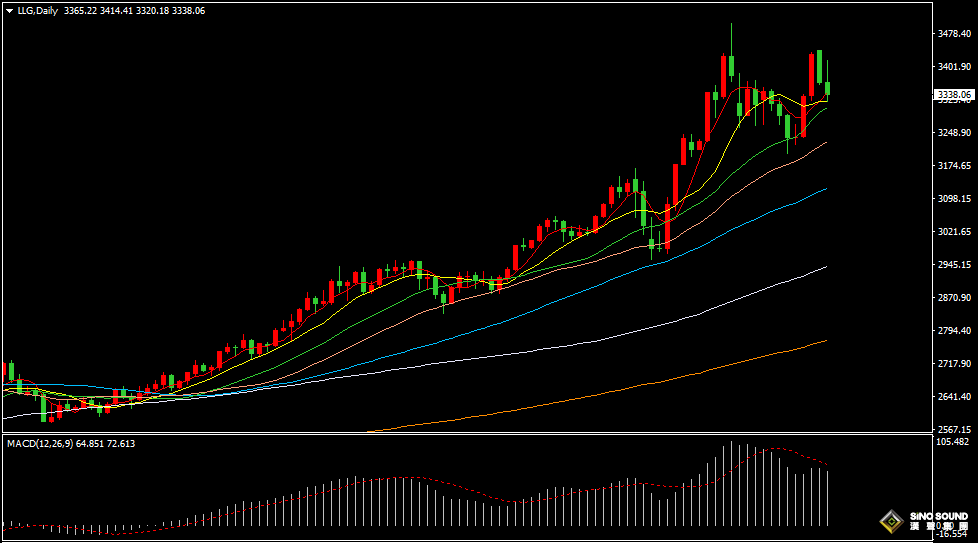Screen dimensions: 978x543
Task: Click the 3021.65 price scale label
Action: [x=955, y=231]
